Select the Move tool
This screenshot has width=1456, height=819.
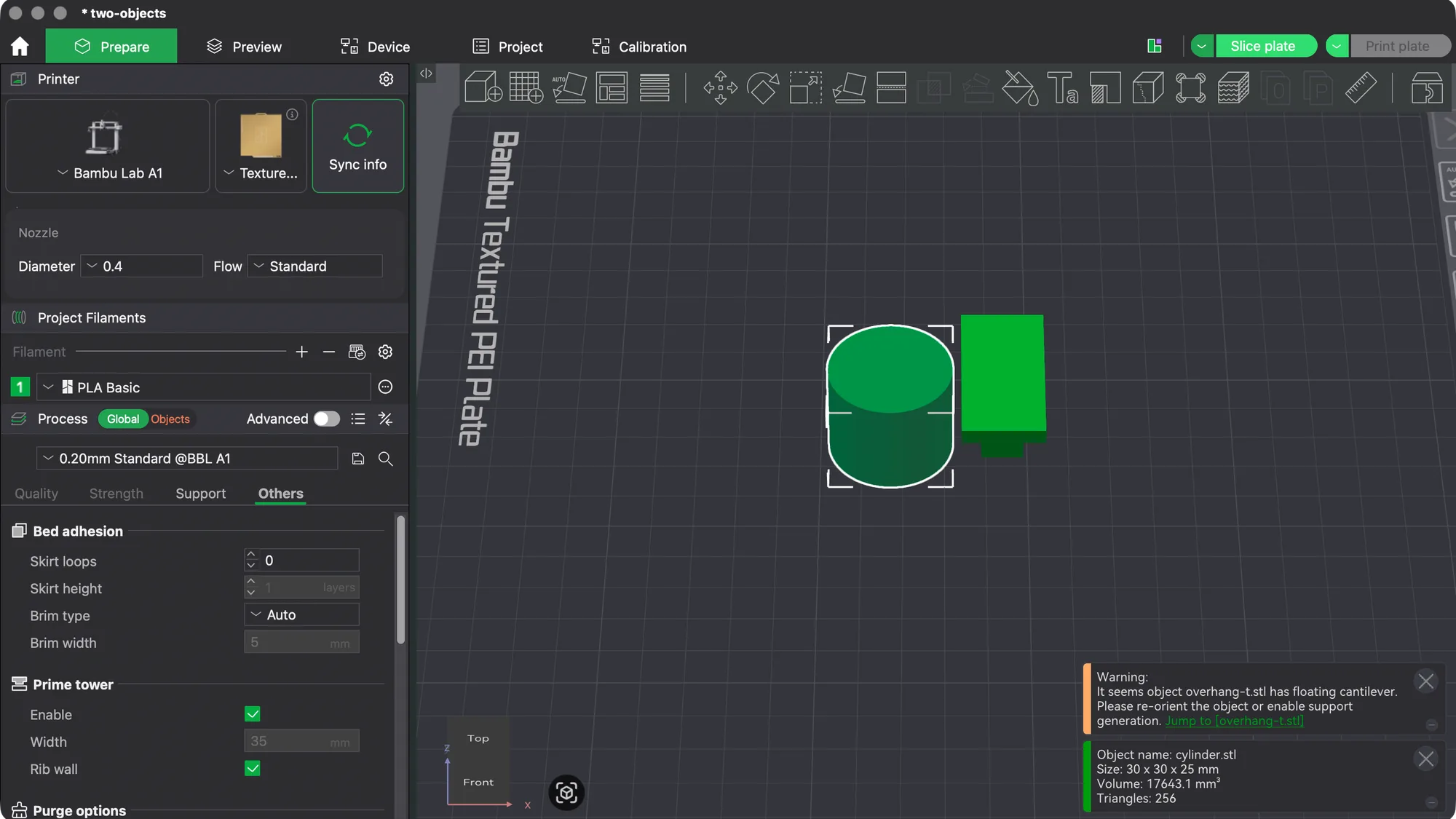[x=720, y=87]
